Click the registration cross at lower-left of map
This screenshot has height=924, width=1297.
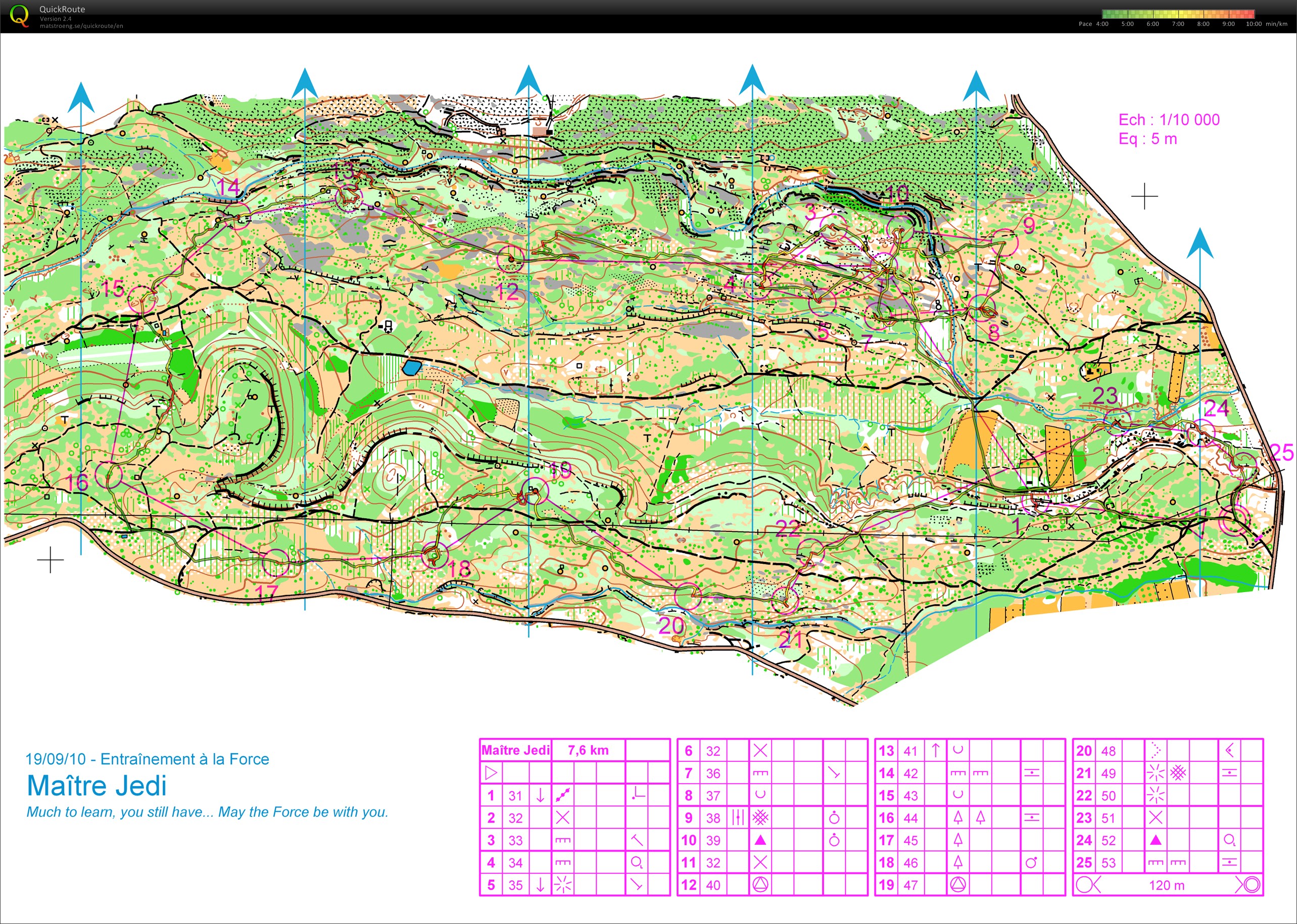(51, 560)
